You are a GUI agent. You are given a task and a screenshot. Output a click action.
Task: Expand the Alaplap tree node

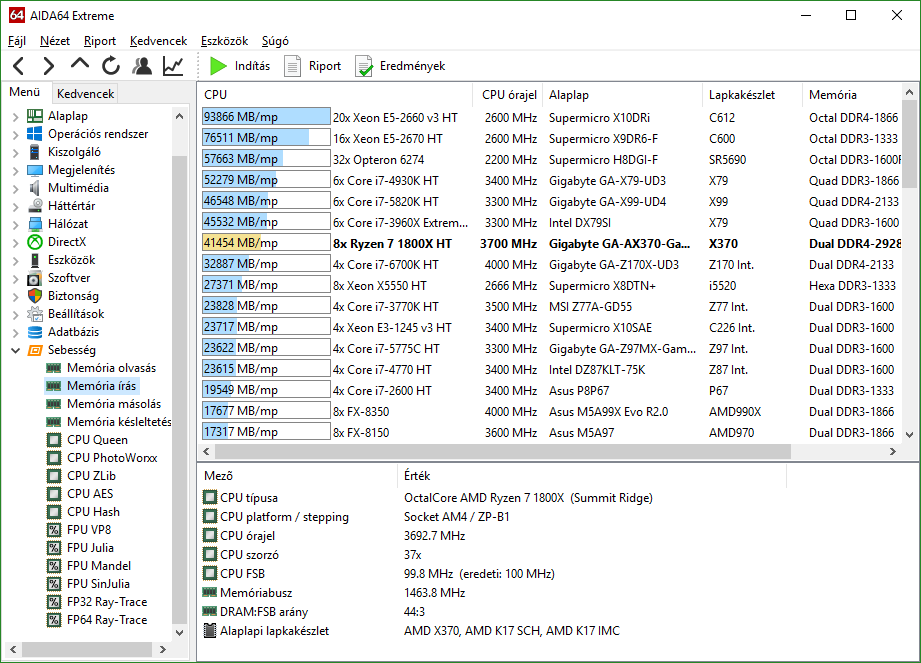[x=15, y=116]
